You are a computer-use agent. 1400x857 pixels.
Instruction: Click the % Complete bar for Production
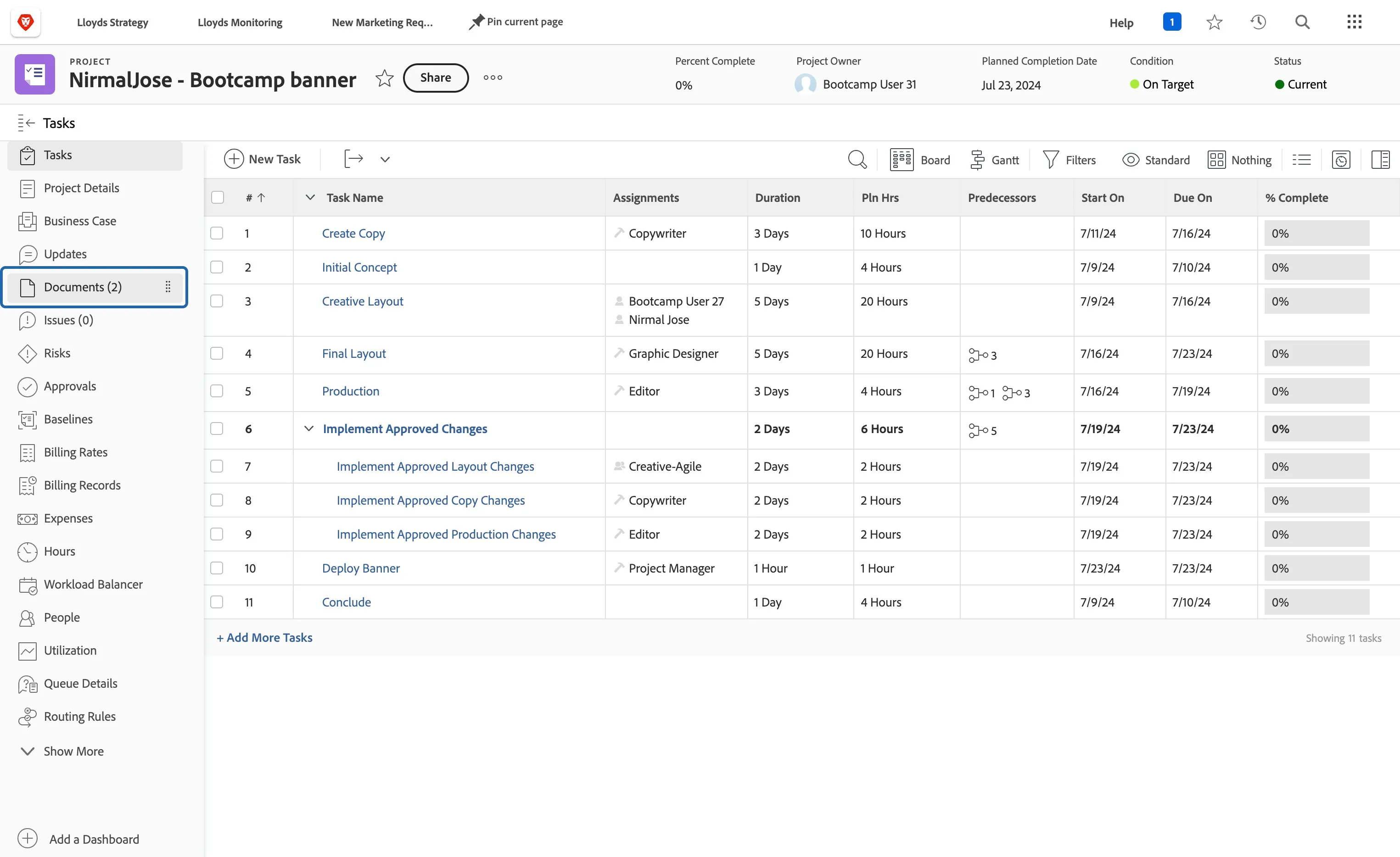point(1316,391)
